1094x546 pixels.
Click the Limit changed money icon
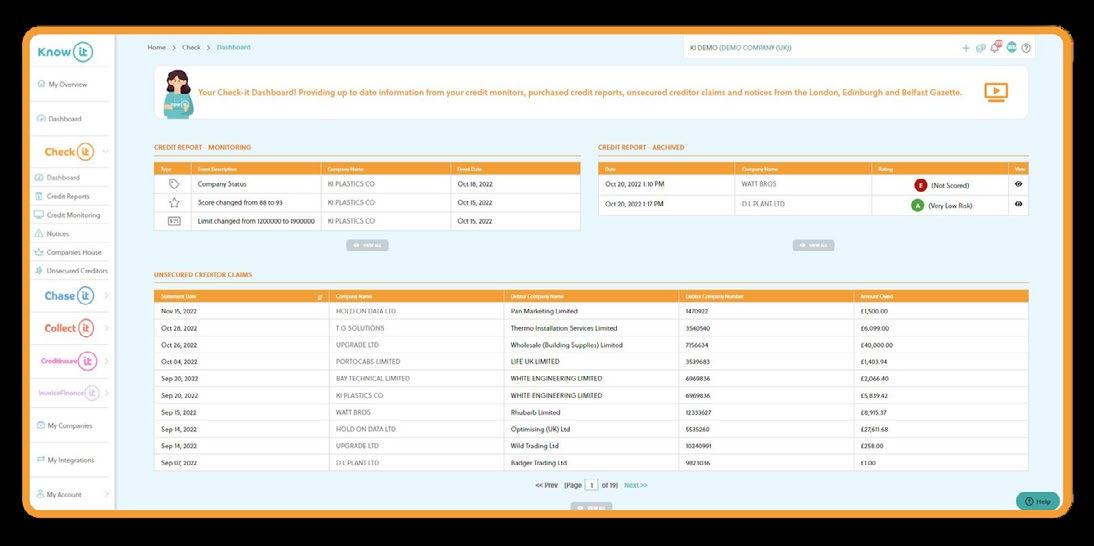[174, 221]
